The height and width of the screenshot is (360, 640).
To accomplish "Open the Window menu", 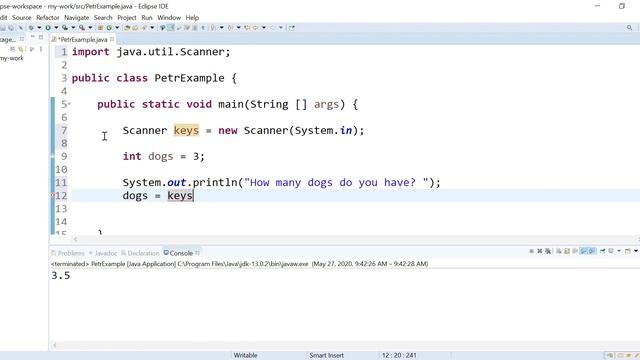I will tap(169, 18).
